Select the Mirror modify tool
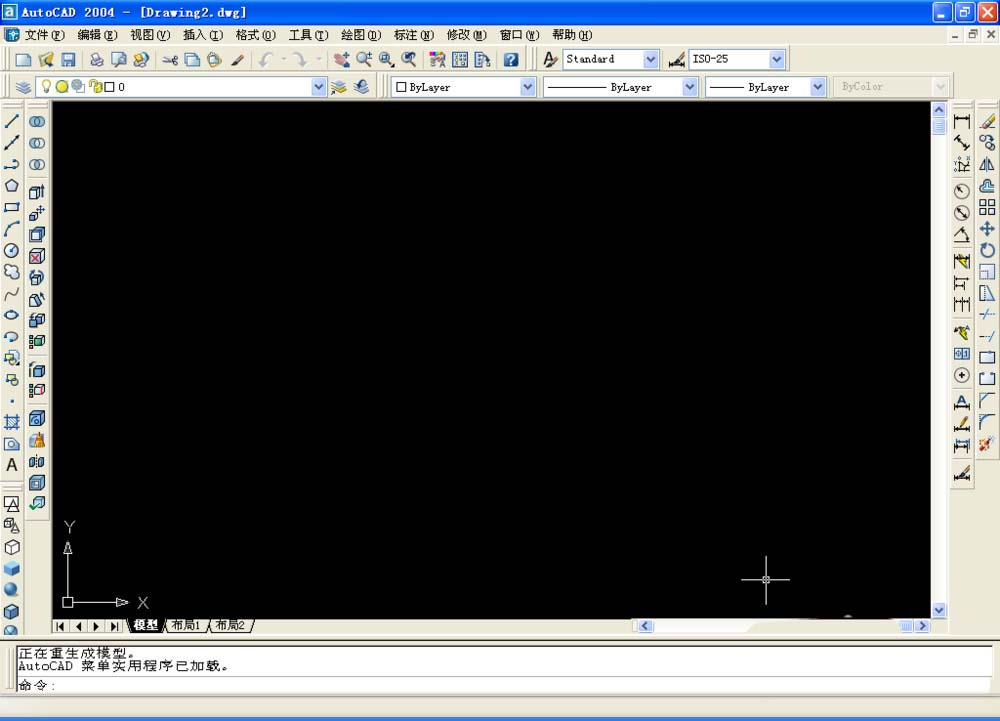 tap(987, 164)
